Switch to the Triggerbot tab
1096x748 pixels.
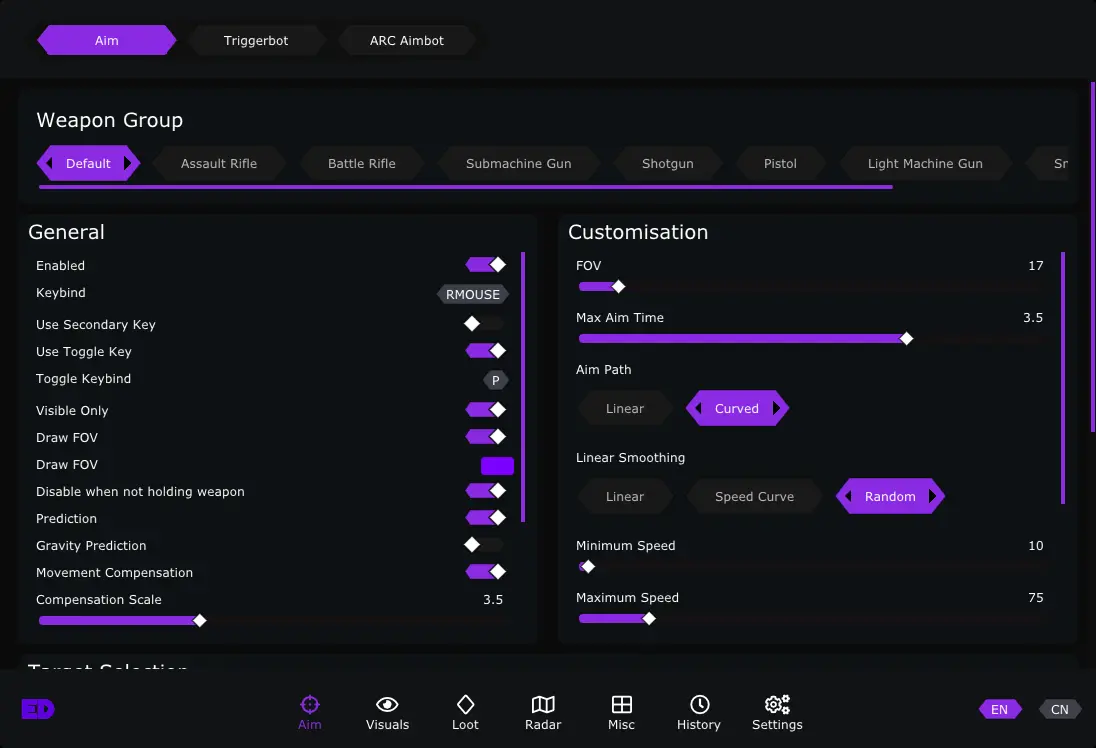pos(256,41)
